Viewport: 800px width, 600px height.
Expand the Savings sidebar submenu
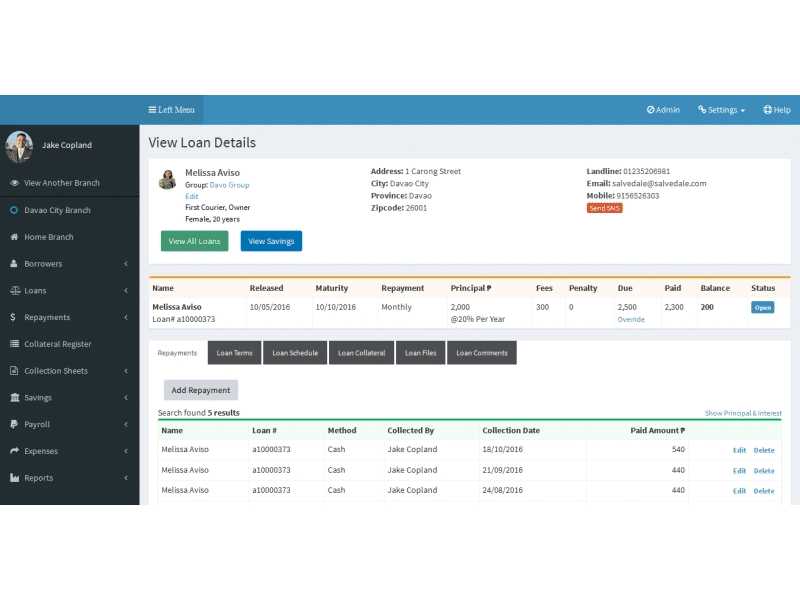click(x=12, y=398)
